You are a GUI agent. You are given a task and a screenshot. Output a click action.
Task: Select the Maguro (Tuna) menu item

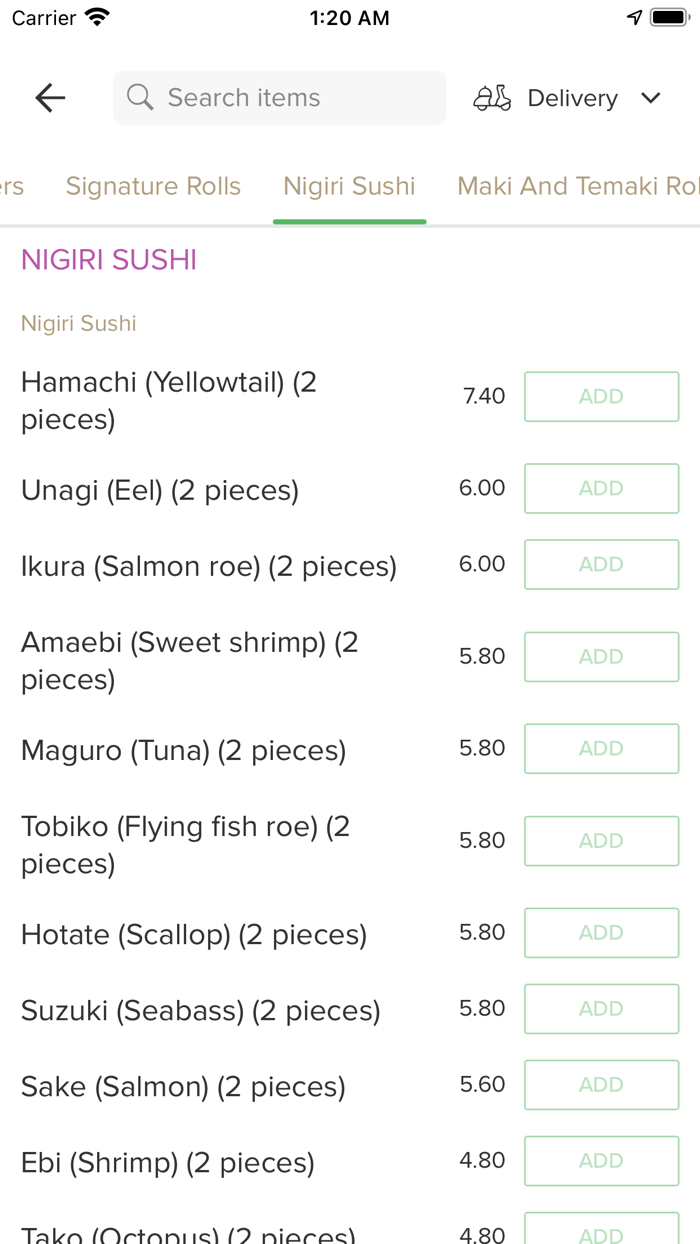point(184,750)
